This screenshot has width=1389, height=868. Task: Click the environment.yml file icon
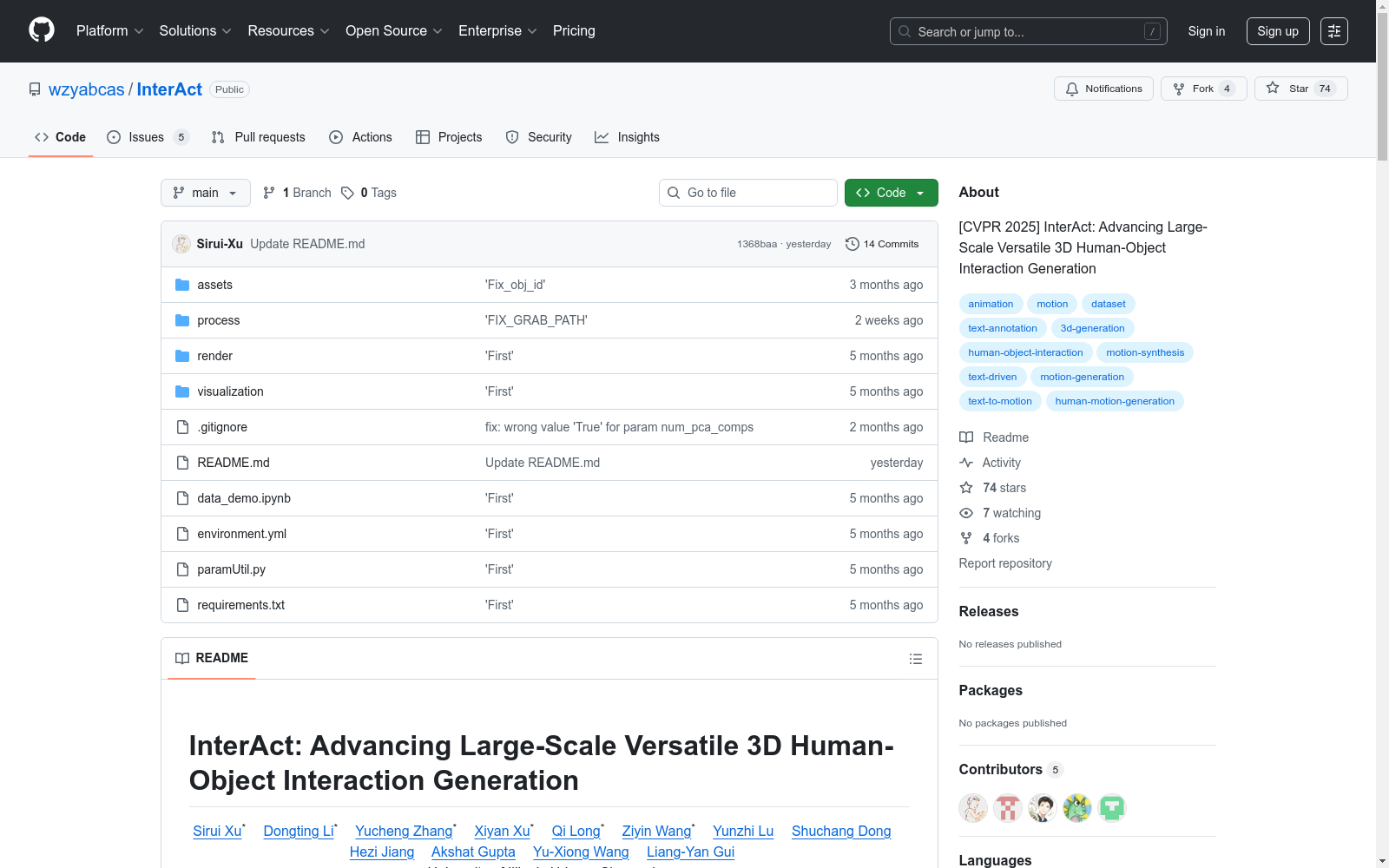click(x=182, y=534)
